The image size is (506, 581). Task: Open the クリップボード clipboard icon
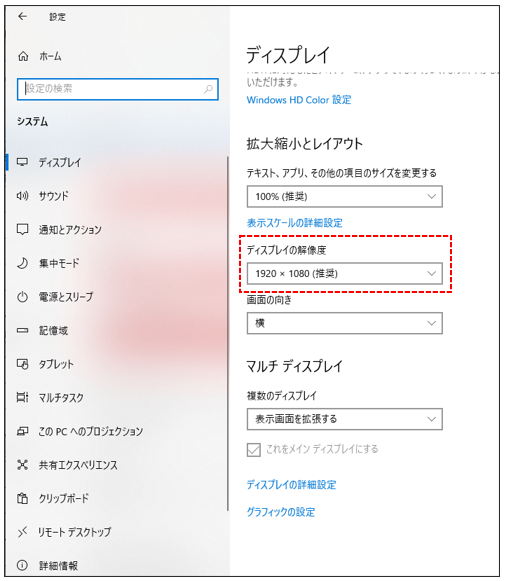click(22, 498)
